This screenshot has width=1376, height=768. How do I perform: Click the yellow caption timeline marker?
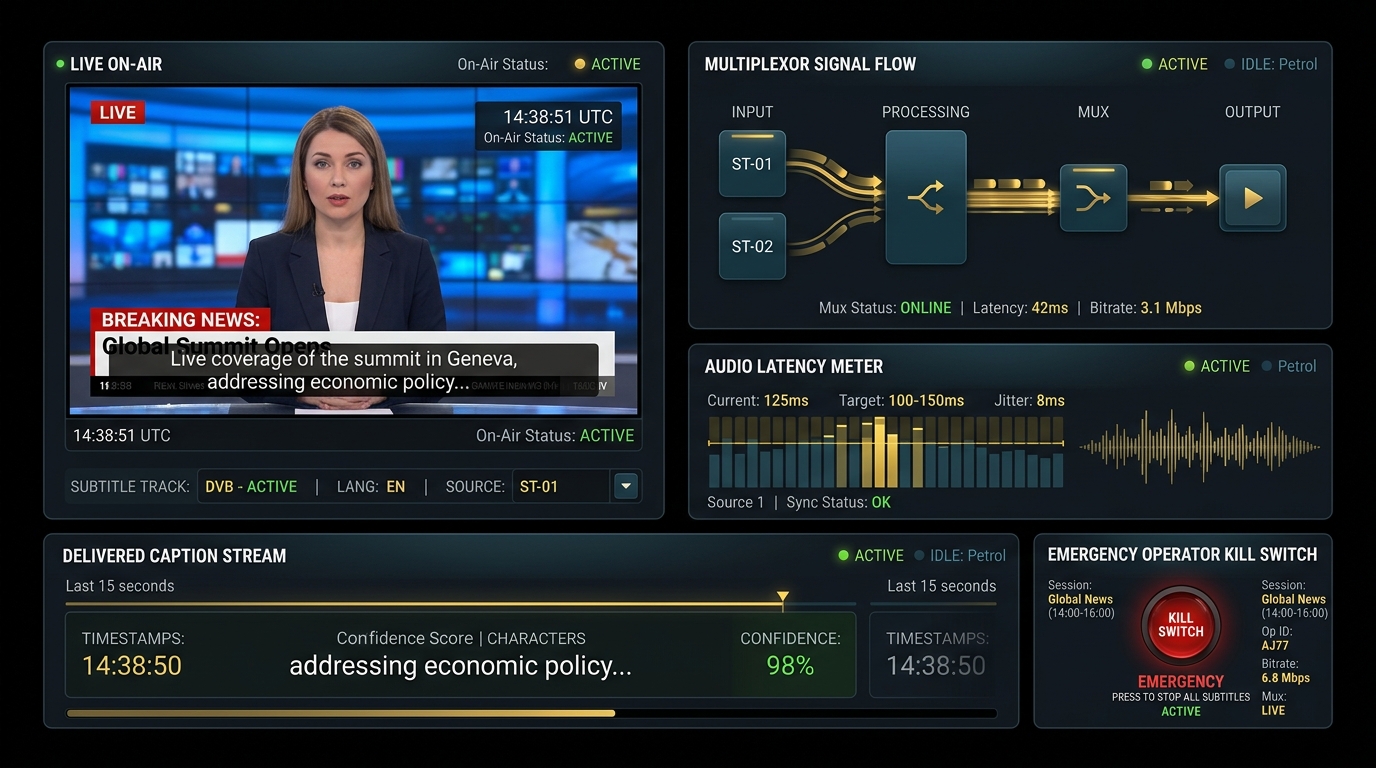tap(783, 597)
